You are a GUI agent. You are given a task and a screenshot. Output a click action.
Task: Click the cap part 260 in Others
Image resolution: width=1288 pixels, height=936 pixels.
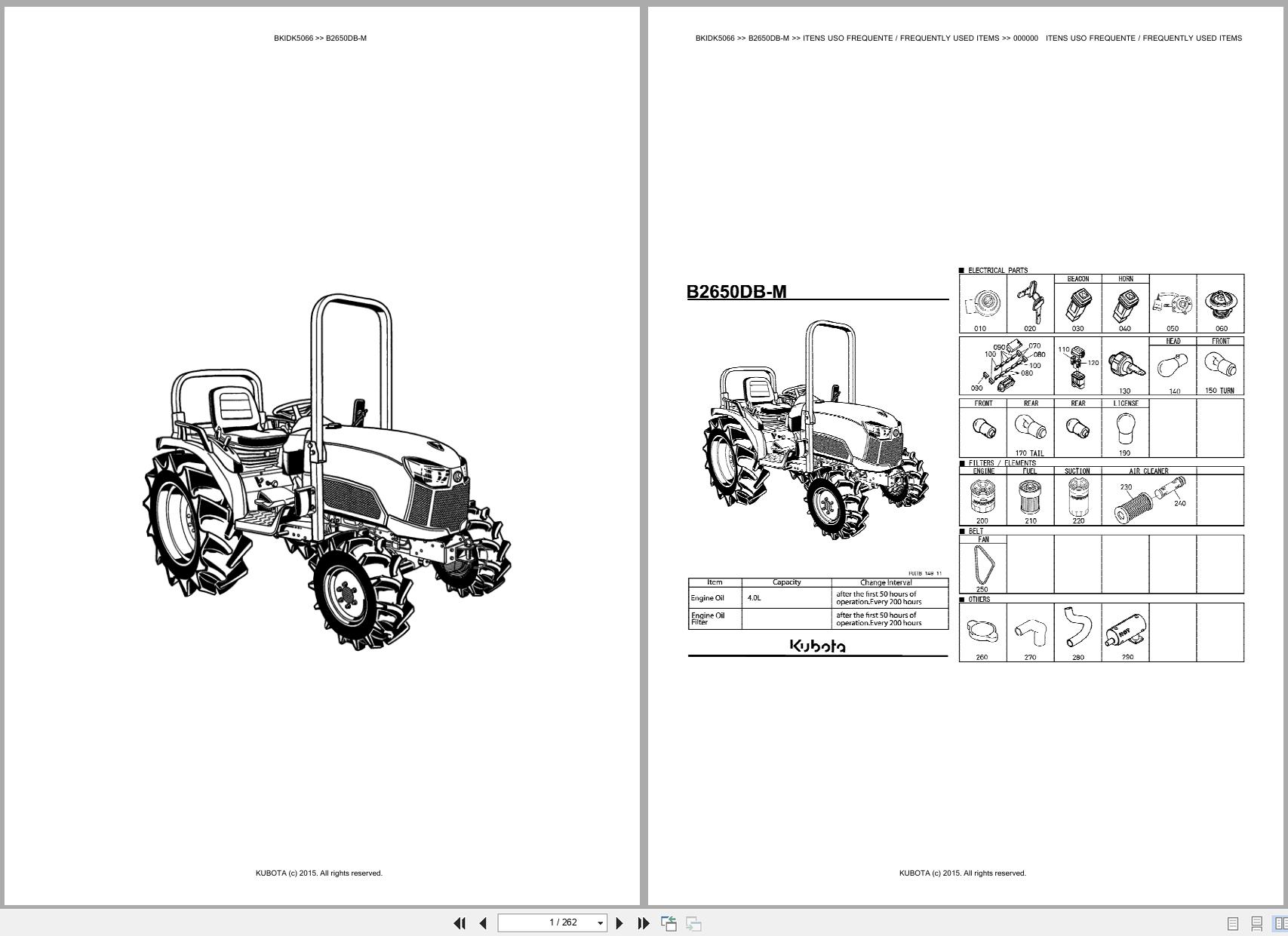pos(982,633)
